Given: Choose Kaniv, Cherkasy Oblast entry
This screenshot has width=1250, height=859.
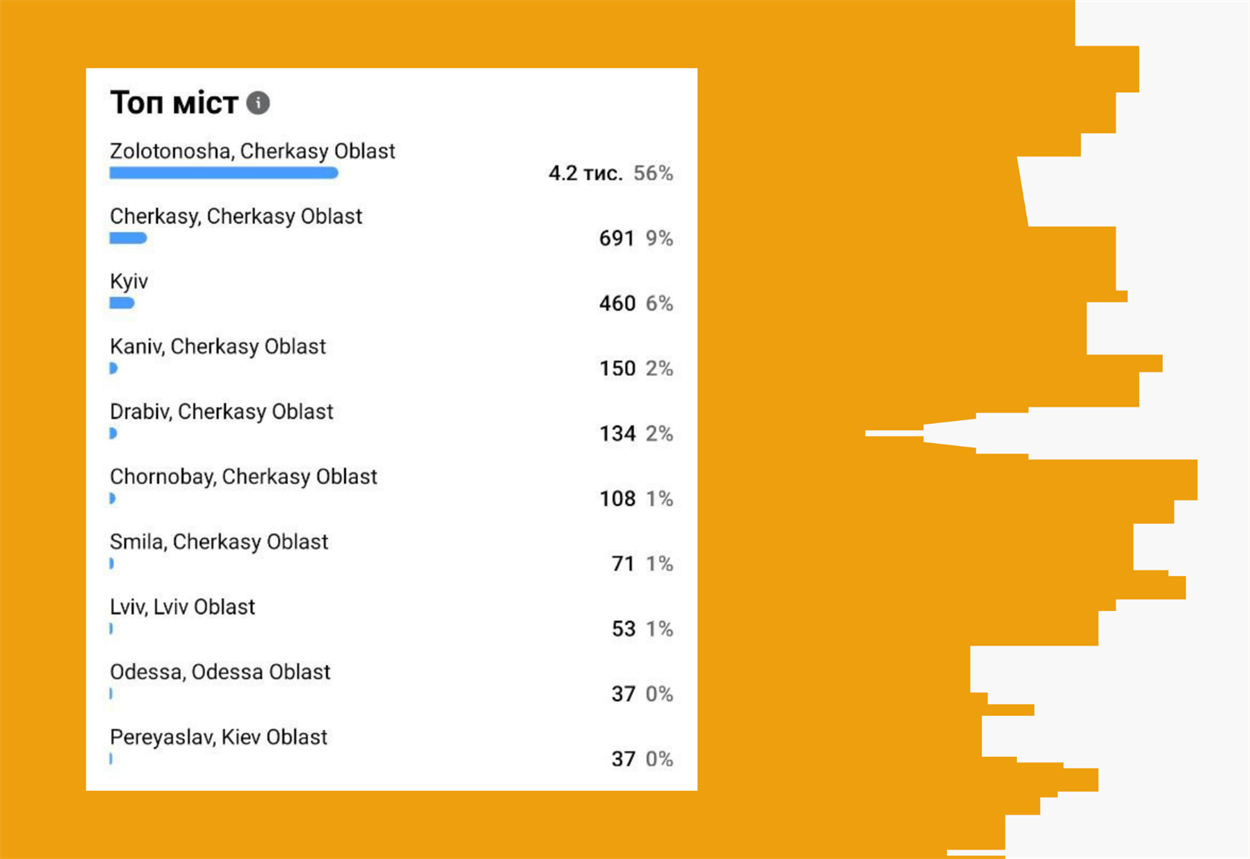Looking at the screenshot, I should (x=218, y=346).
